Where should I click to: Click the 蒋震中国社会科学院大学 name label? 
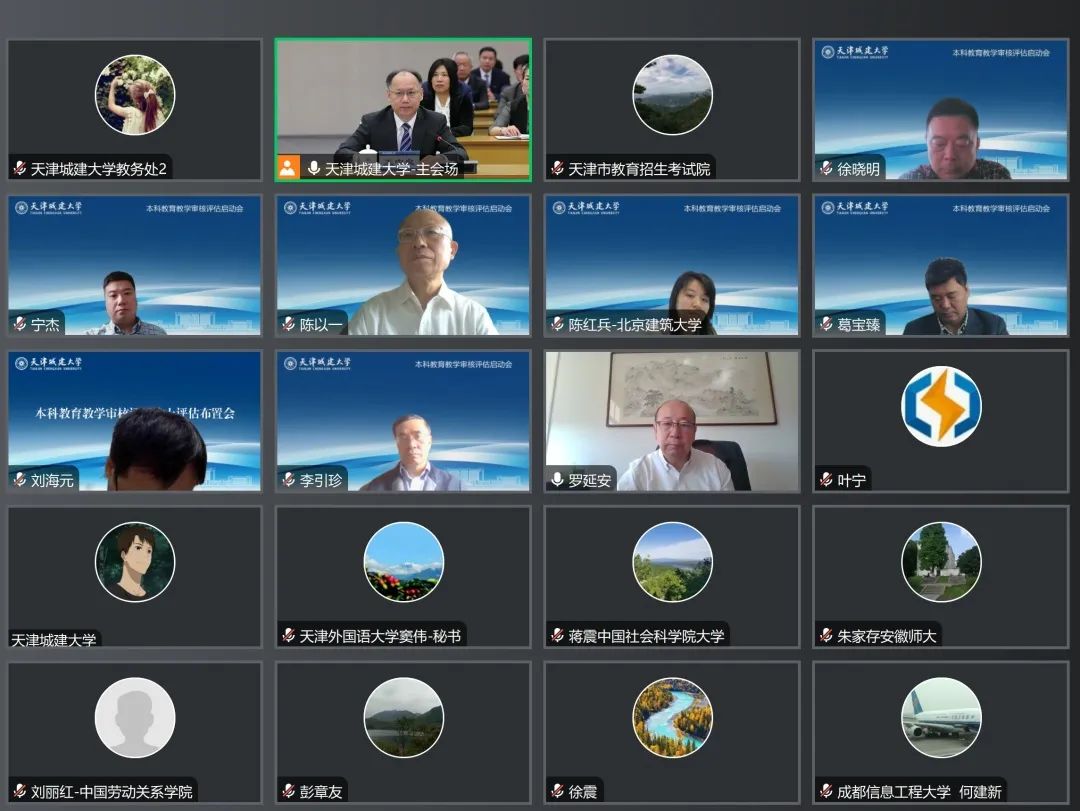coord(646,635)
